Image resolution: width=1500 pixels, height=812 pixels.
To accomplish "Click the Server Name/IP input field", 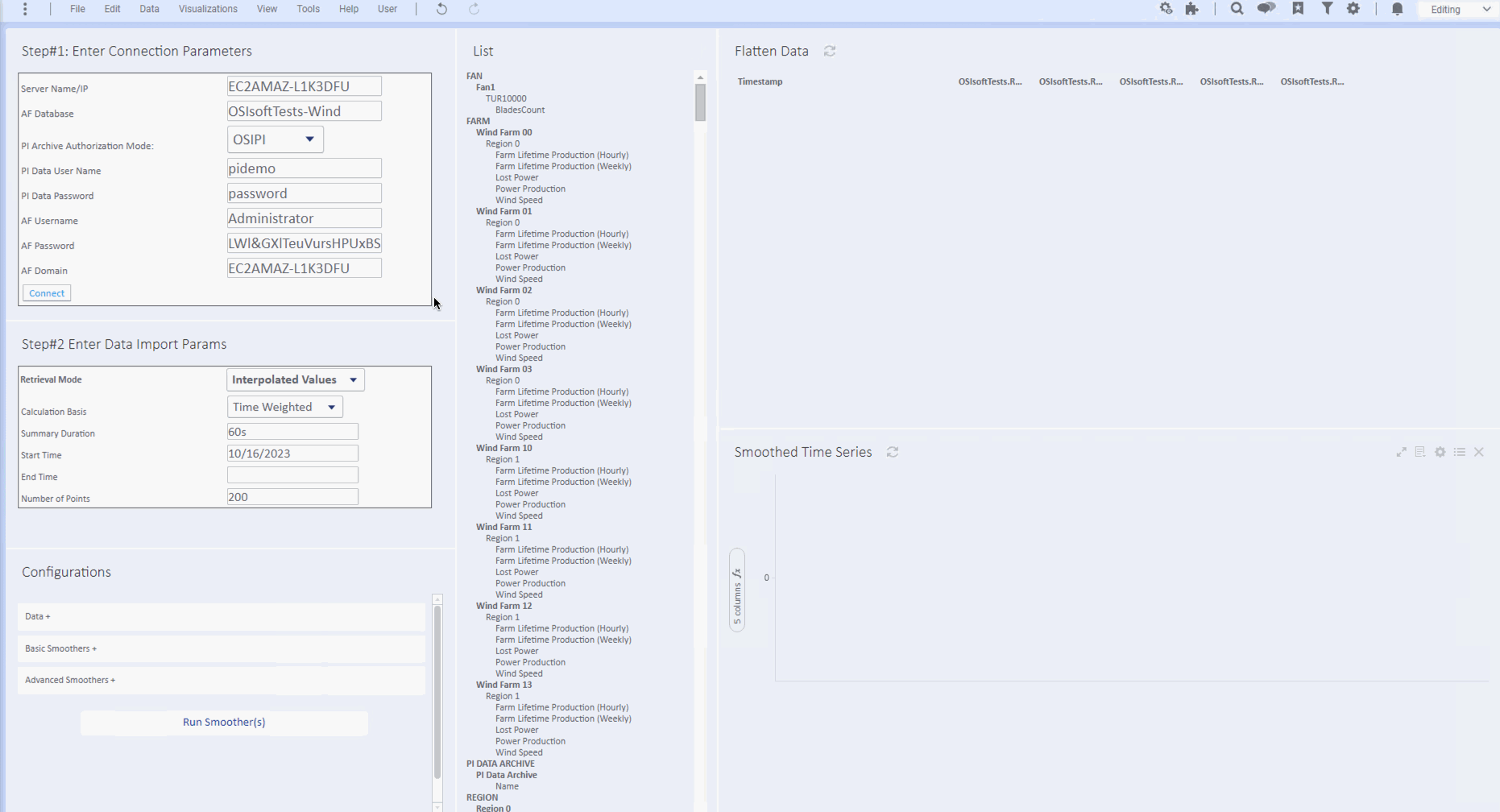I will tap(305, 86).
